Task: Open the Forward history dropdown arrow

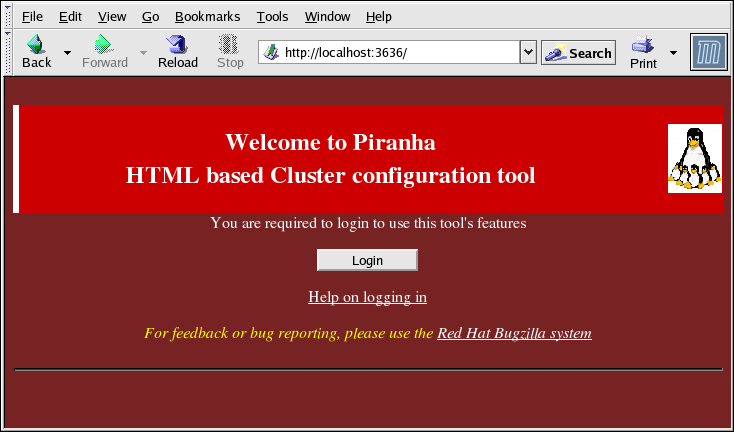Action: [x=143, y=52]
